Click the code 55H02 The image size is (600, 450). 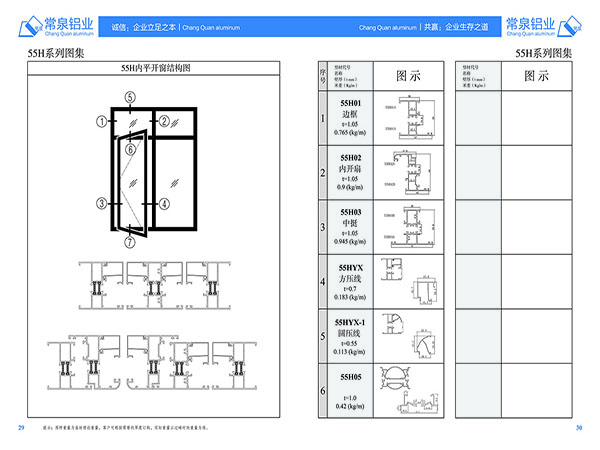pyautogui.click(x=351, y=158)
